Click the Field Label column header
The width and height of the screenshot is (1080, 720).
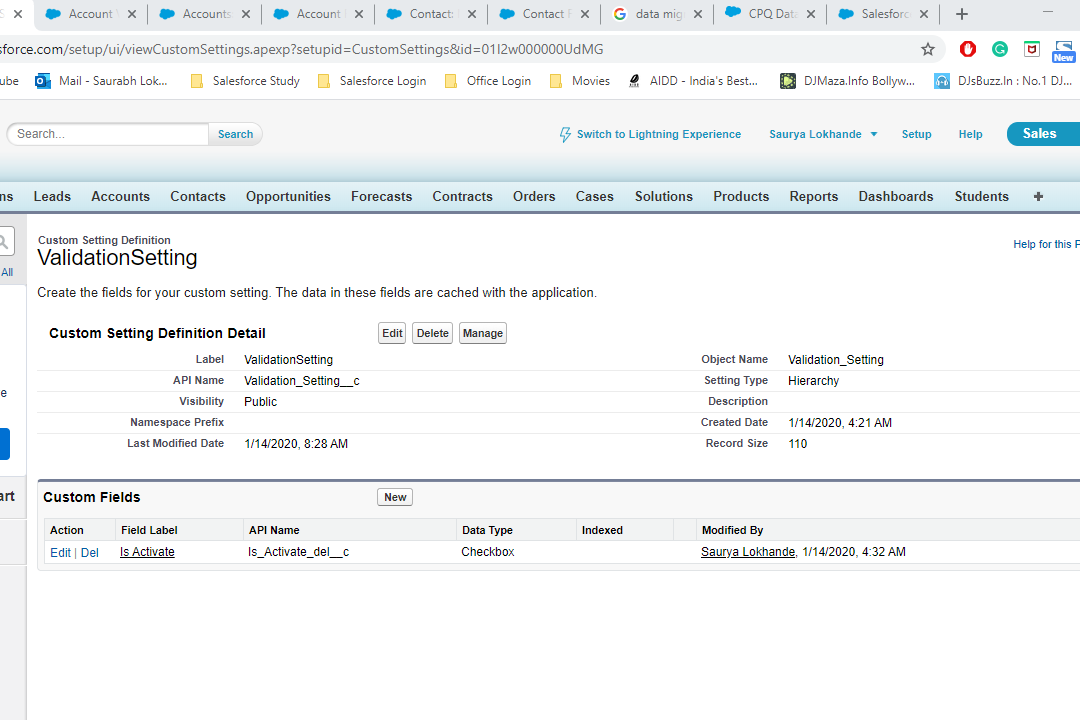[149, 530]
